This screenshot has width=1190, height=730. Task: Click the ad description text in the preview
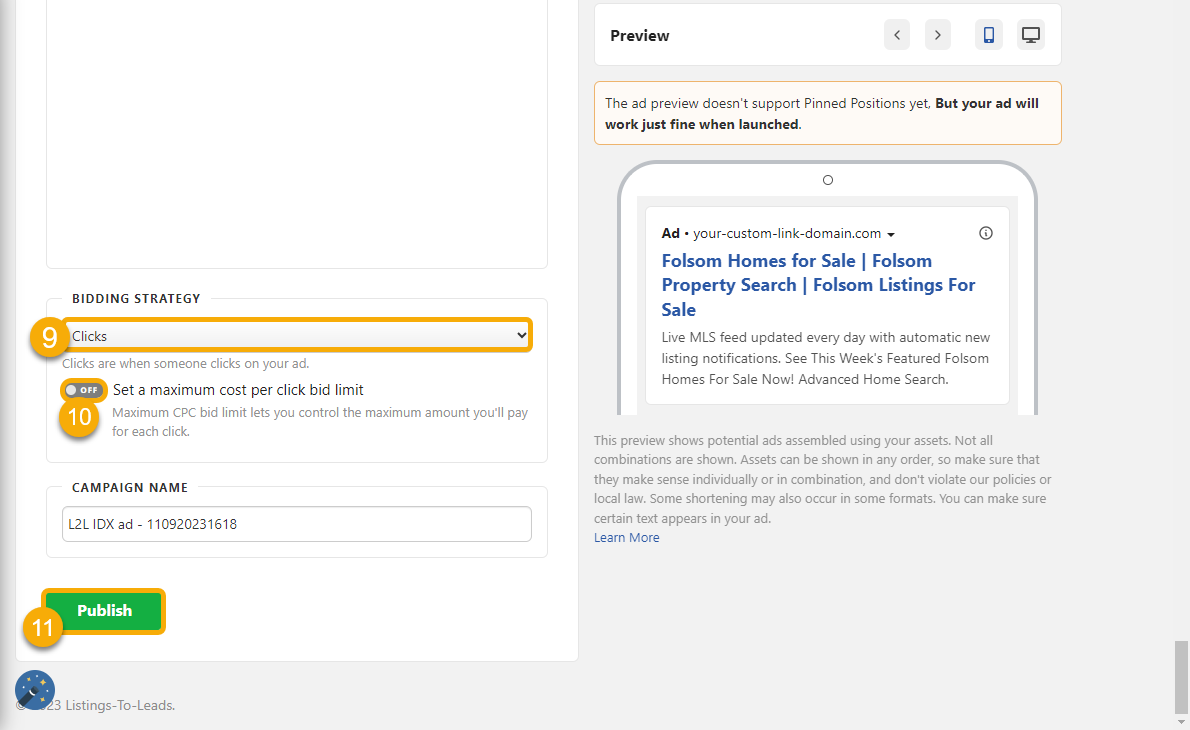[x=825, y=358]
